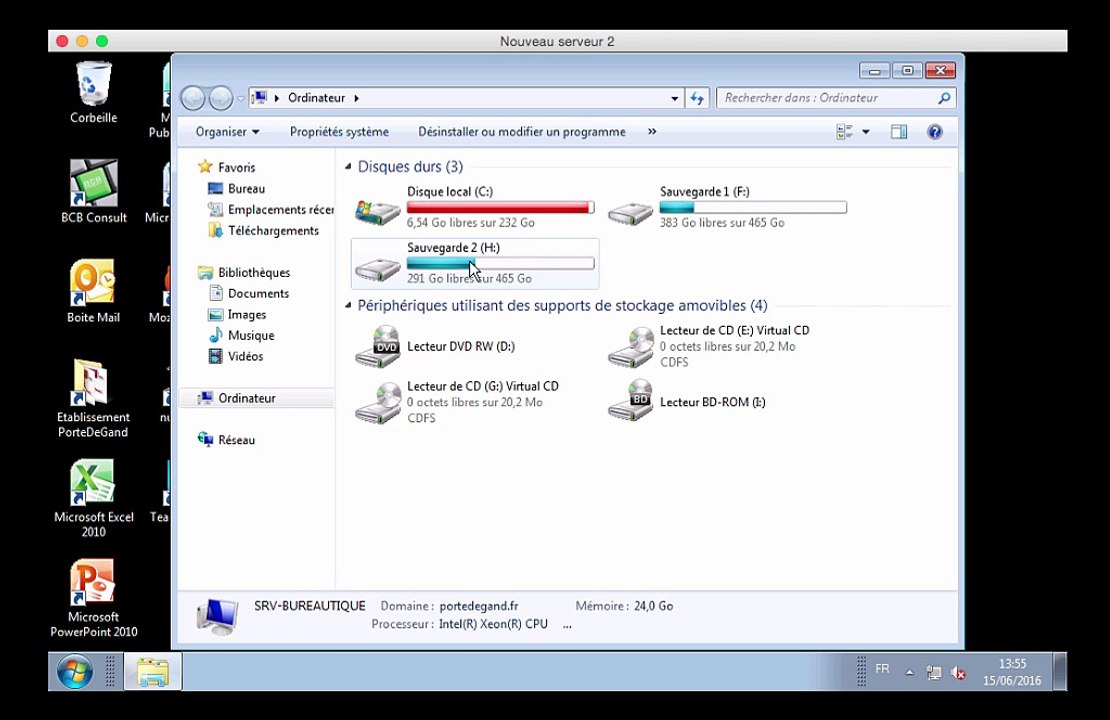This screenshot has height=720, width=1110.
Task: Open Images library
Action: click(247, 314)
